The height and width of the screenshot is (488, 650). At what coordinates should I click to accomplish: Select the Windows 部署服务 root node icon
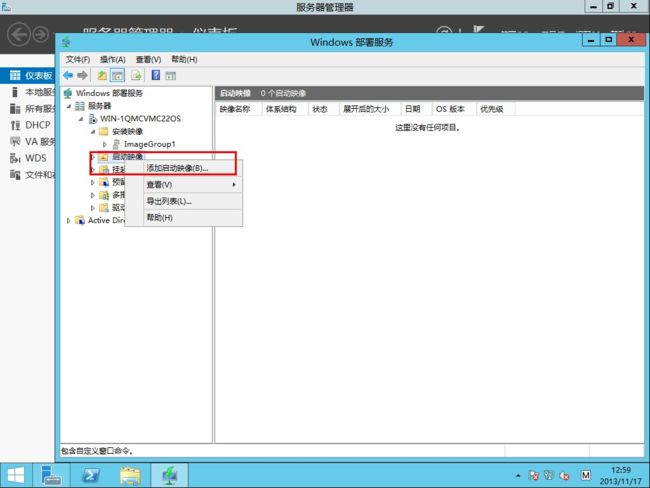tap(68, 93)
